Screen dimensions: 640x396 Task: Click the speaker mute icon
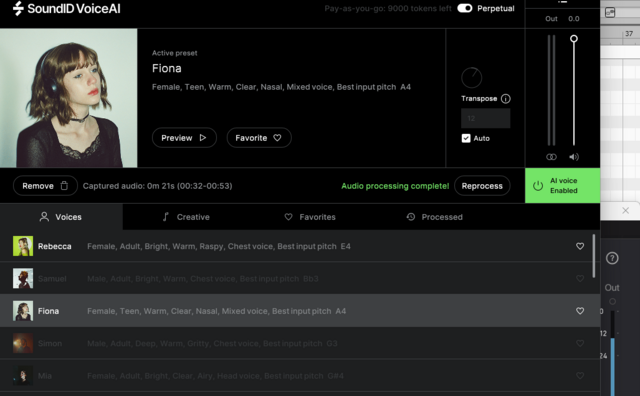[574, 157]
